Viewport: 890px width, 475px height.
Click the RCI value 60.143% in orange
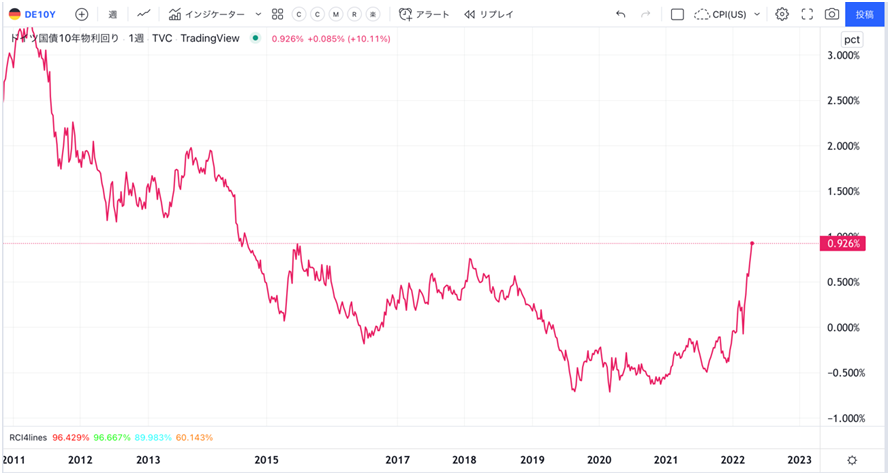(x=194, y=438)
